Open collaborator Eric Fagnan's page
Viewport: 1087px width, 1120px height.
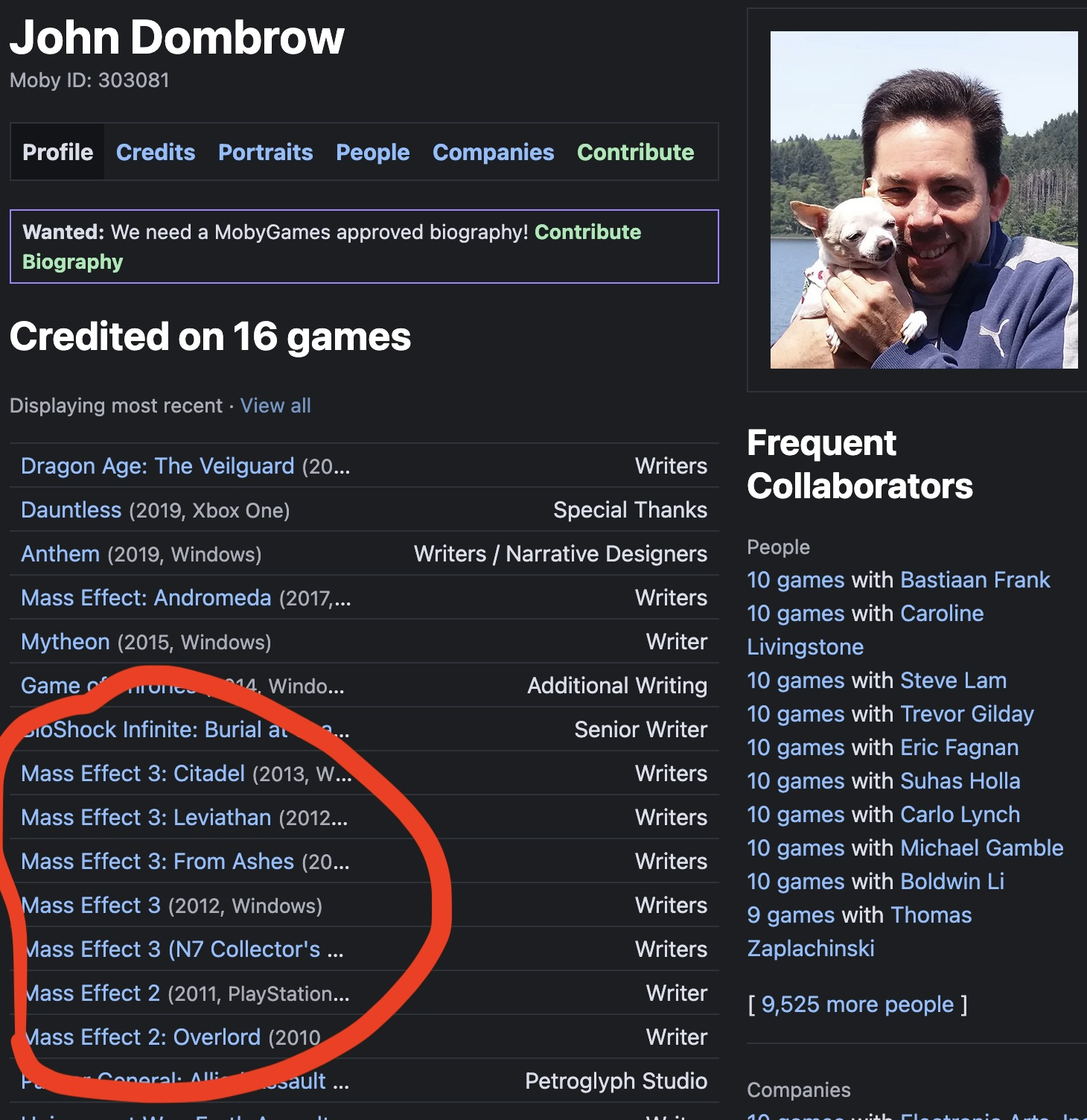[x=960, y=748]
